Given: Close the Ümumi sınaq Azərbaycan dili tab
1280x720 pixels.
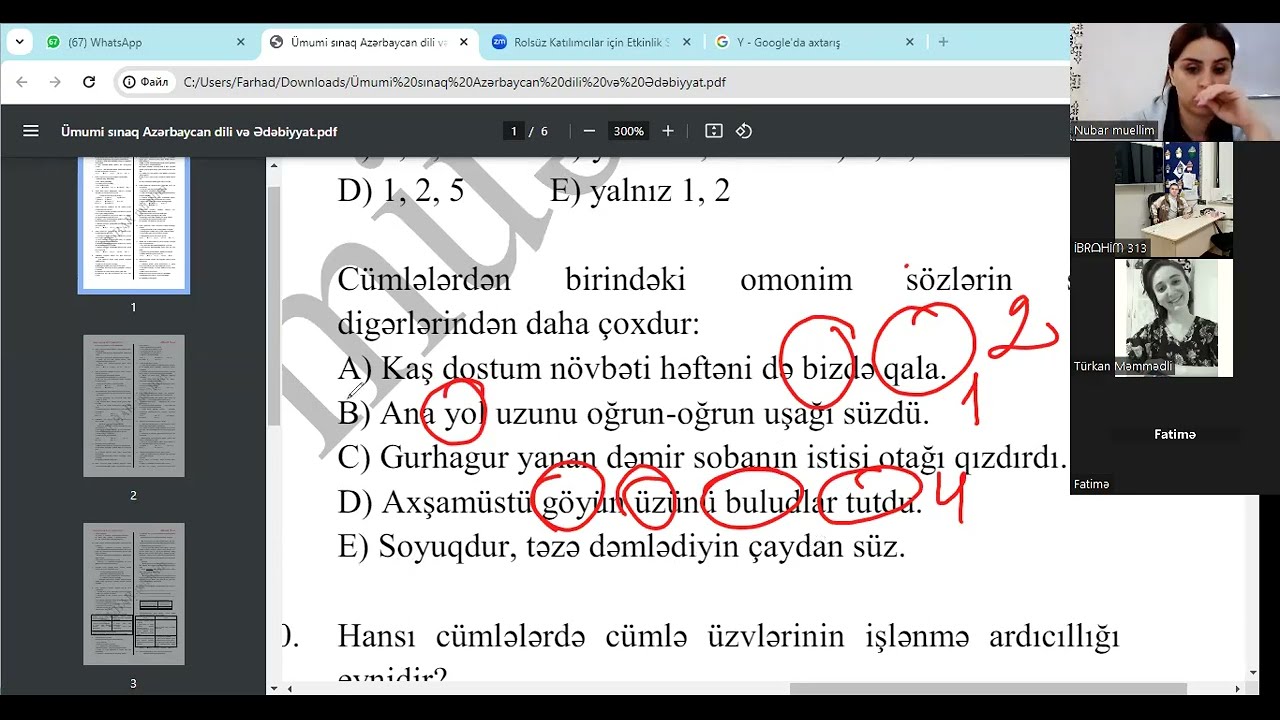Looking at the screenshot, I should [464, 42].
